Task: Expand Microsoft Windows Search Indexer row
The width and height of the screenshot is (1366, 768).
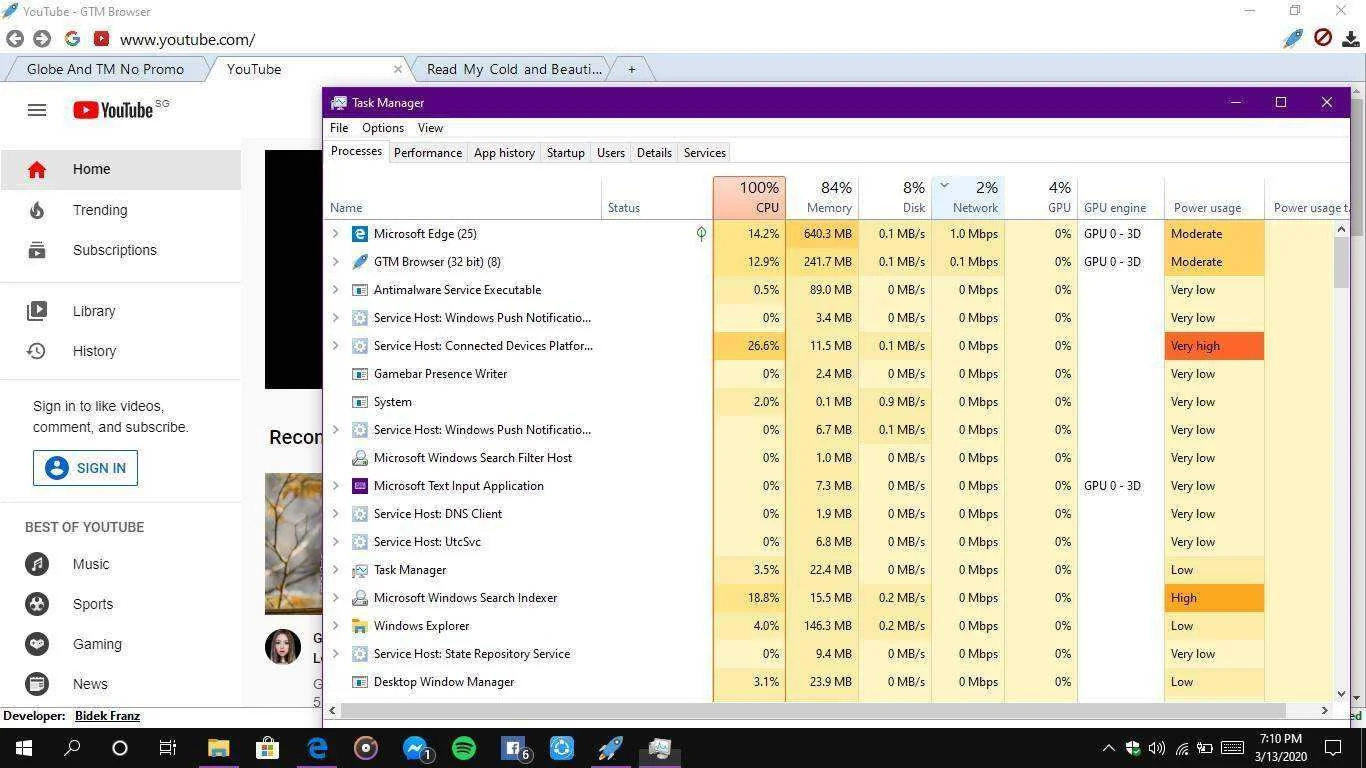Action: pyautogui.click(x=336, y=598)
